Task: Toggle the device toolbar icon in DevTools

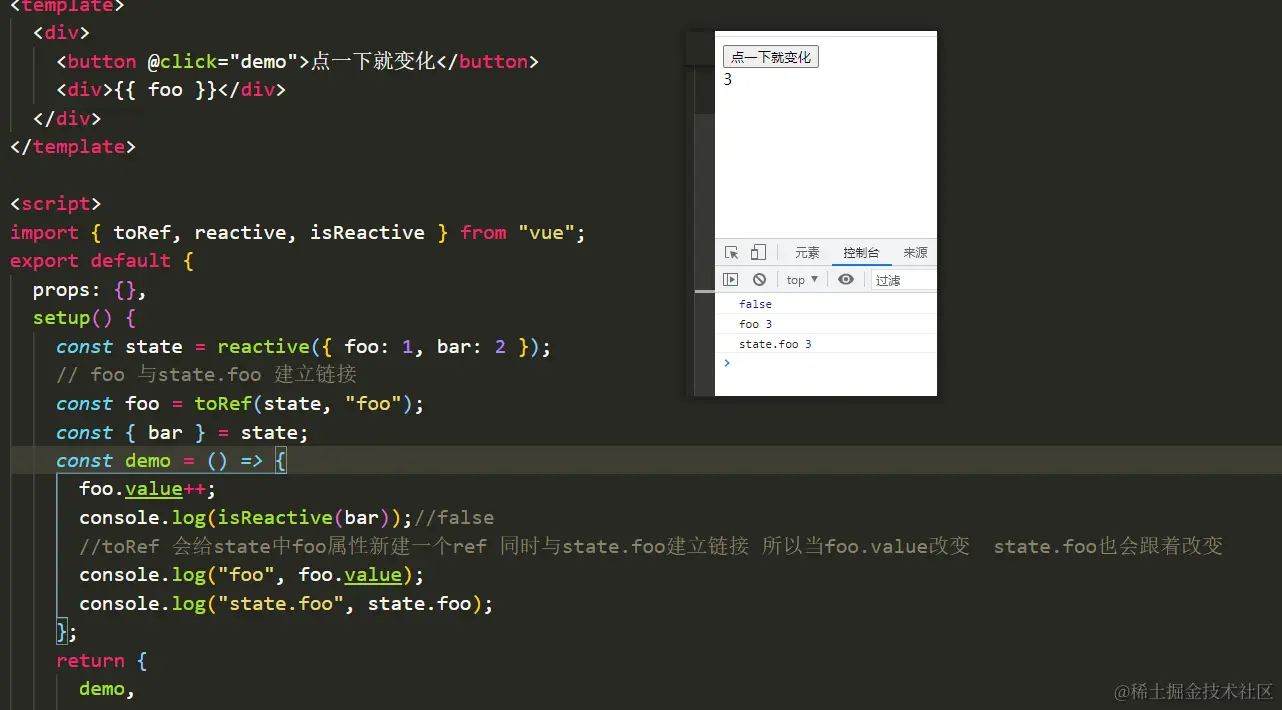Action: (758, 253)
